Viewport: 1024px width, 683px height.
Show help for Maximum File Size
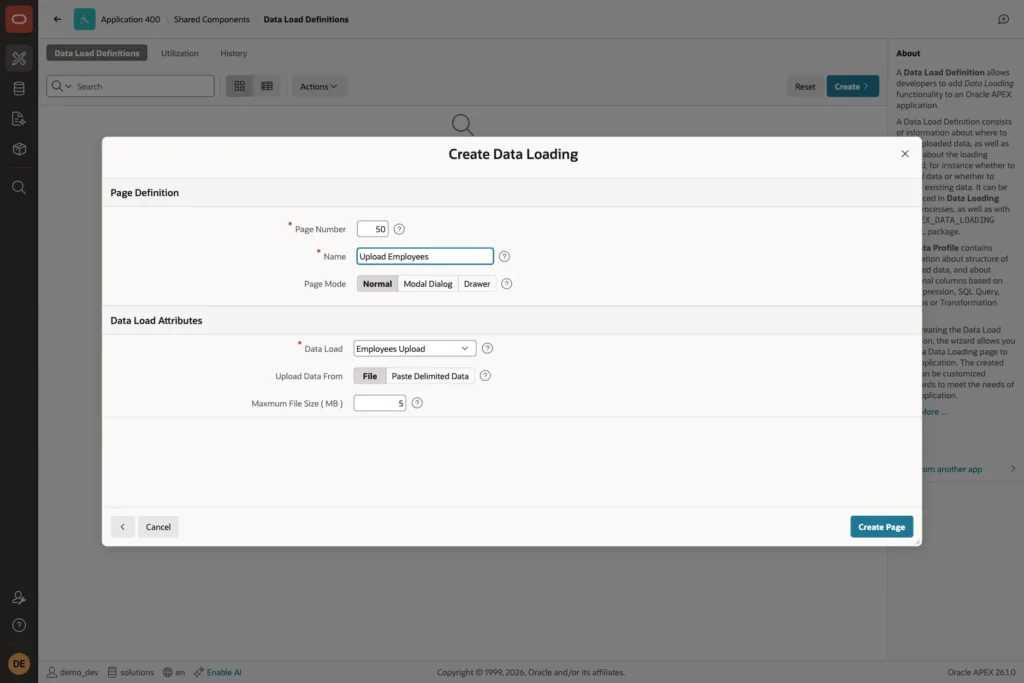click(x=417, y=403)
